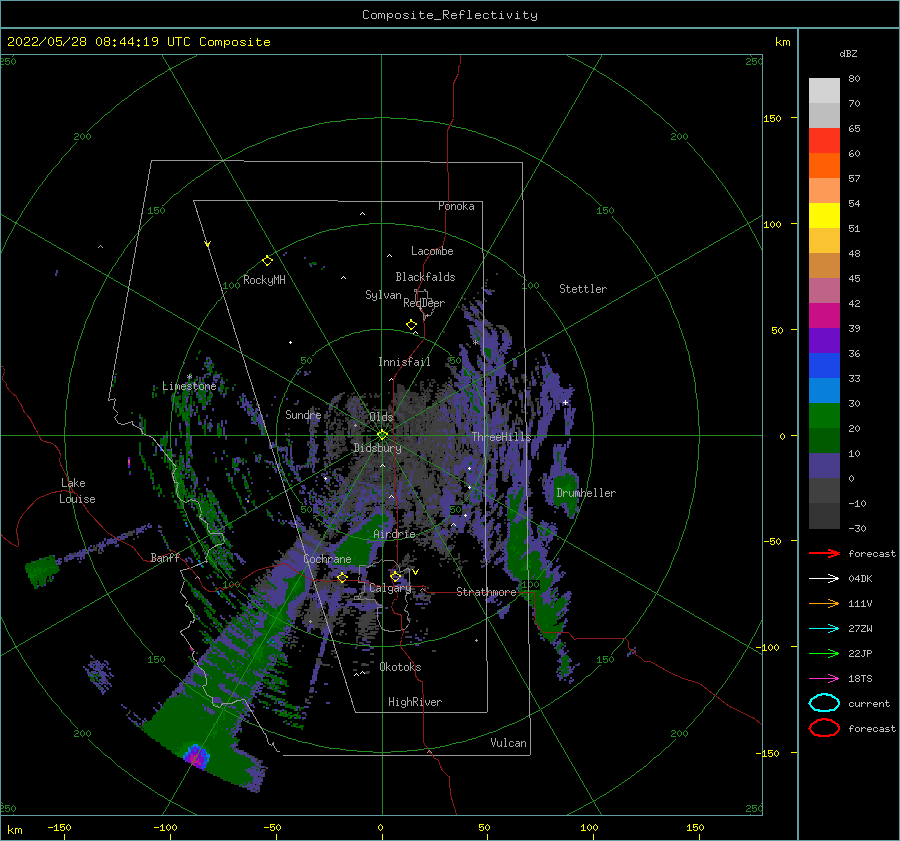Select the dark orange 57–60 dBZ swatch
Viewport: 900px width, 841px height.
[x=824, y=166]
